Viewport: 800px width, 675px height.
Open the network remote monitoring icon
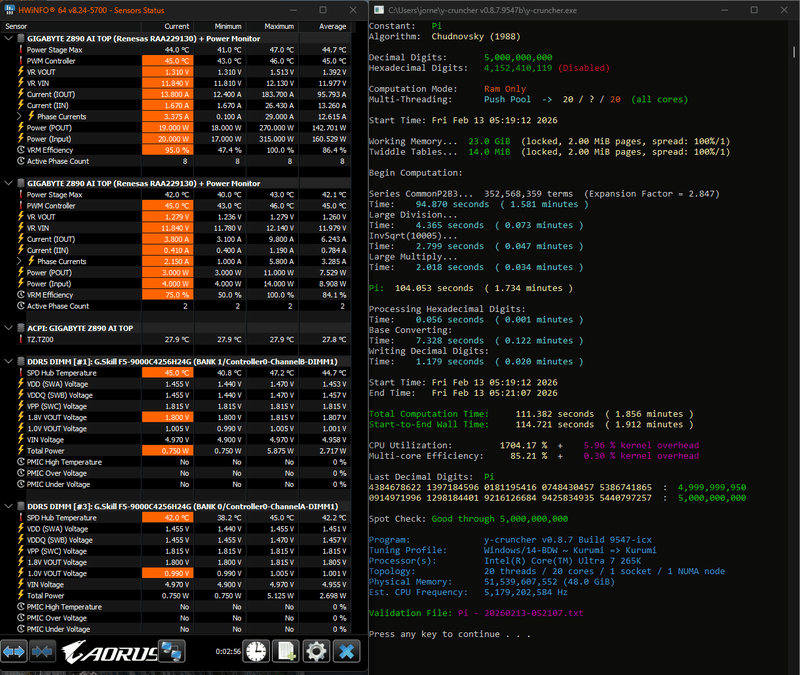pyautogui.click(x=173, y=651)
